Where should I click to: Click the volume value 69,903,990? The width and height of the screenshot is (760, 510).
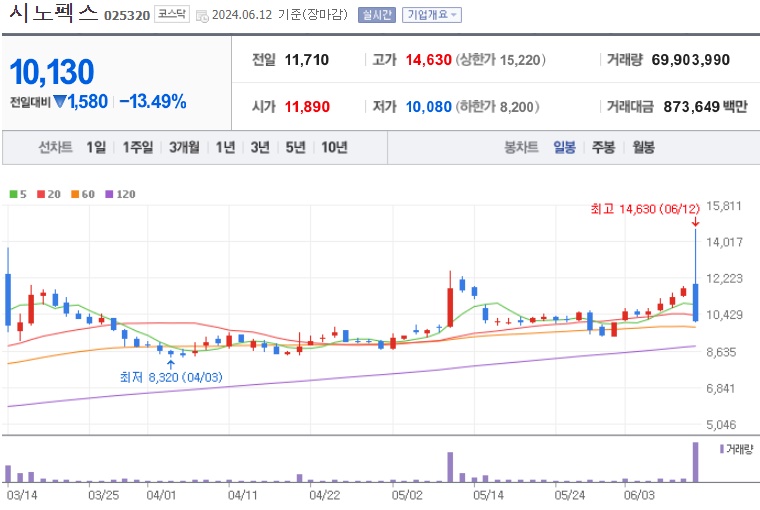pos(691,60)
